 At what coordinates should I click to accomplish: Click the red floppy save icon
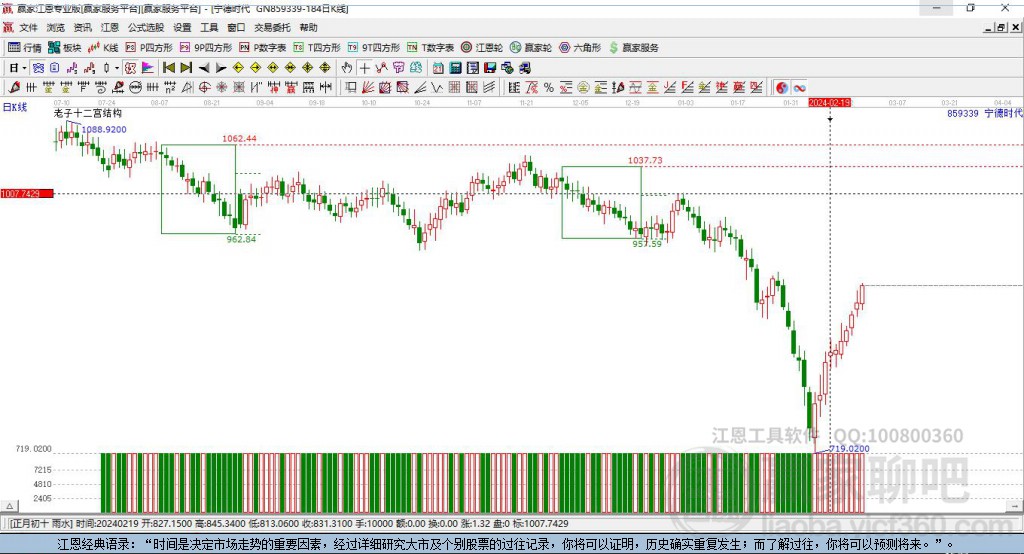click(x=490, y=68)
